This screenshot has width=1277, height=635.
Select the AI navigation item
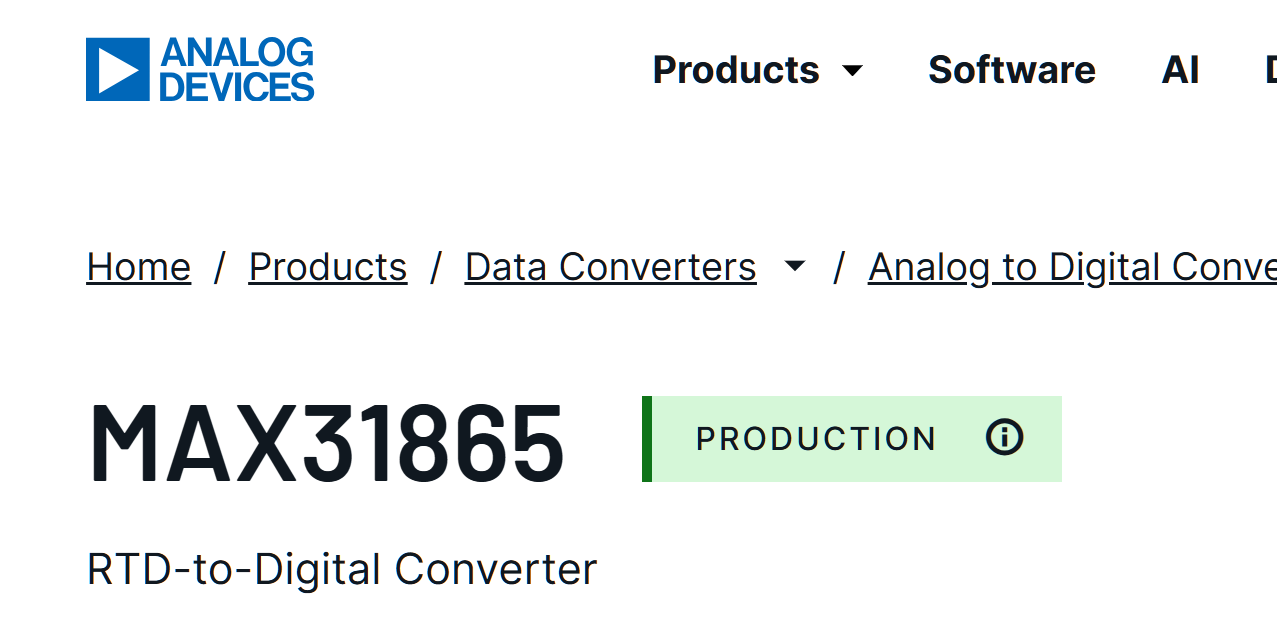click(1180, 70)
